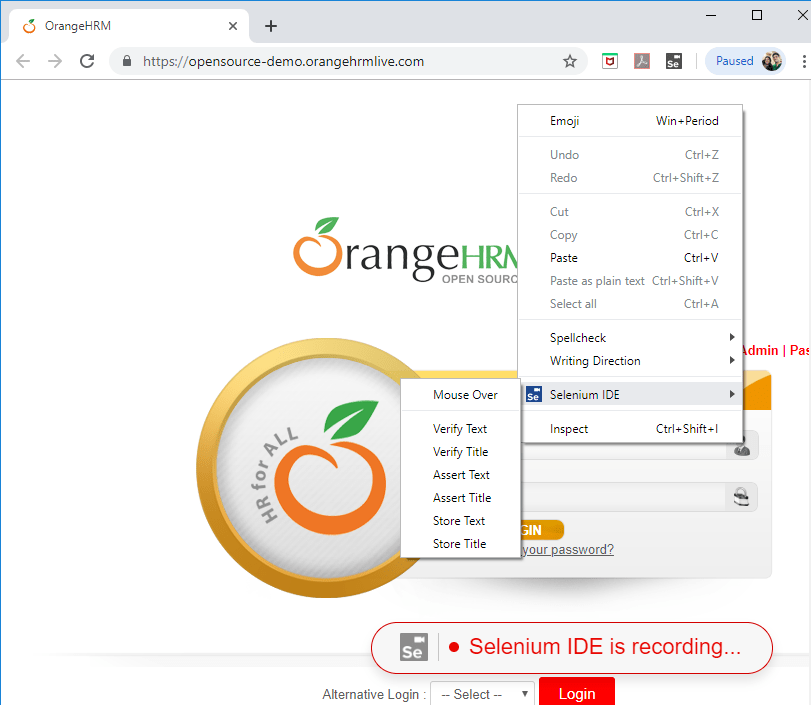The height and width of the screenshot is (705, 811).
Task: Click the padlock icon beside the password field
Action: point(741,497)
